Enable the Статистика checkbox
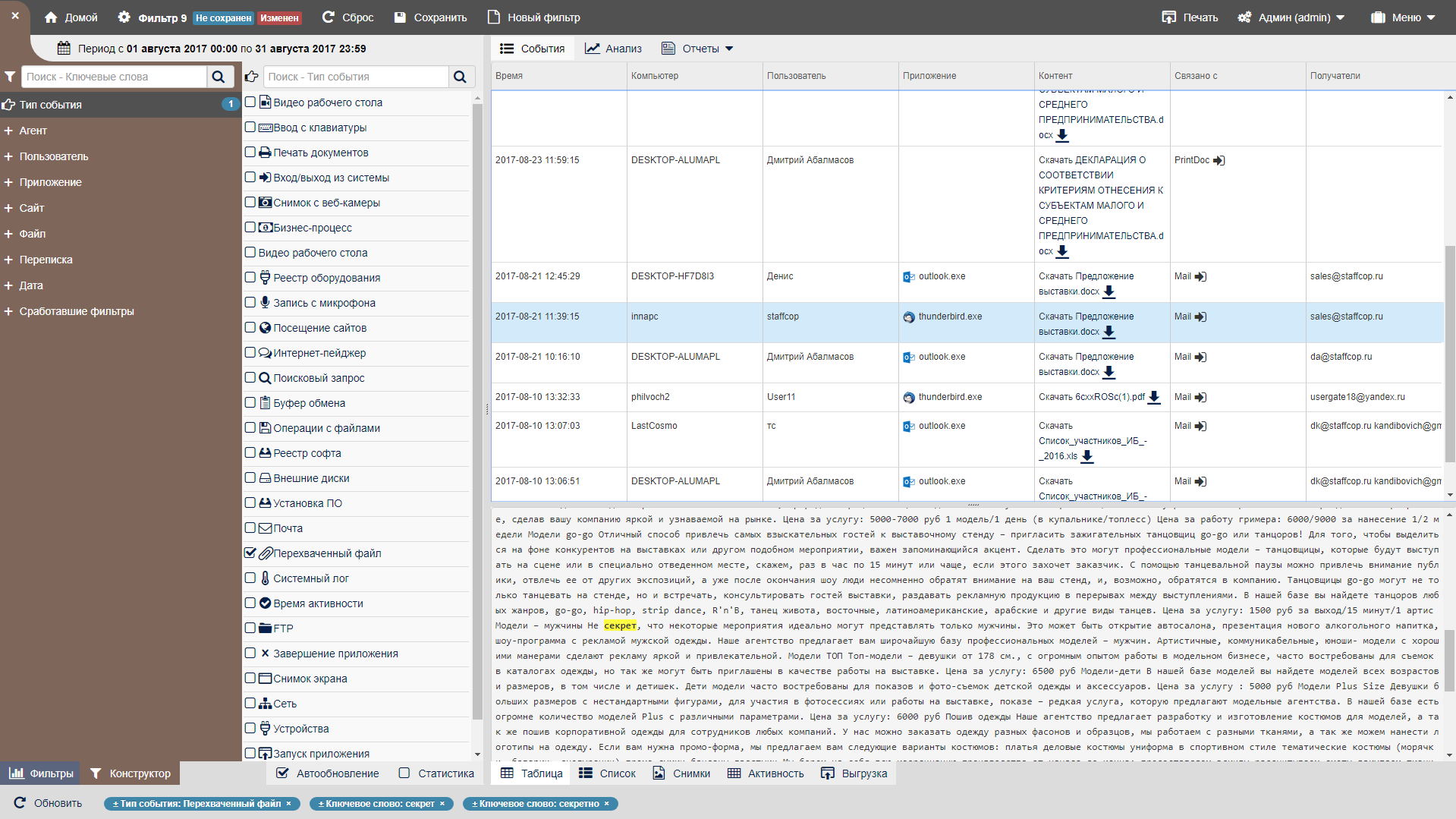This screenshot has width=1456, height=819. (404, 773)
